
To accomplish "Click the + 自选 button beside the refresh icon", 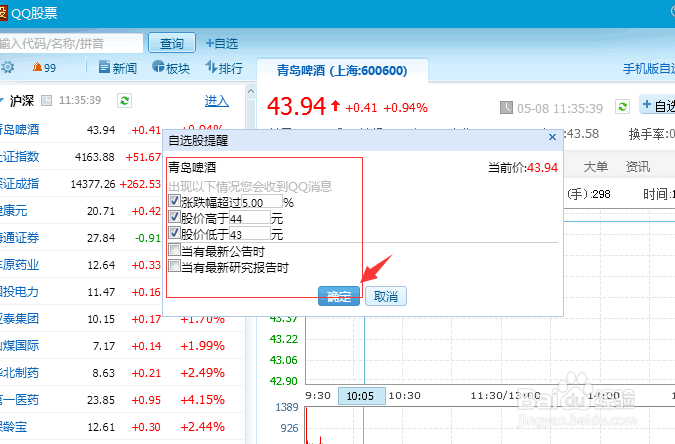I will (x=657, y=105).
